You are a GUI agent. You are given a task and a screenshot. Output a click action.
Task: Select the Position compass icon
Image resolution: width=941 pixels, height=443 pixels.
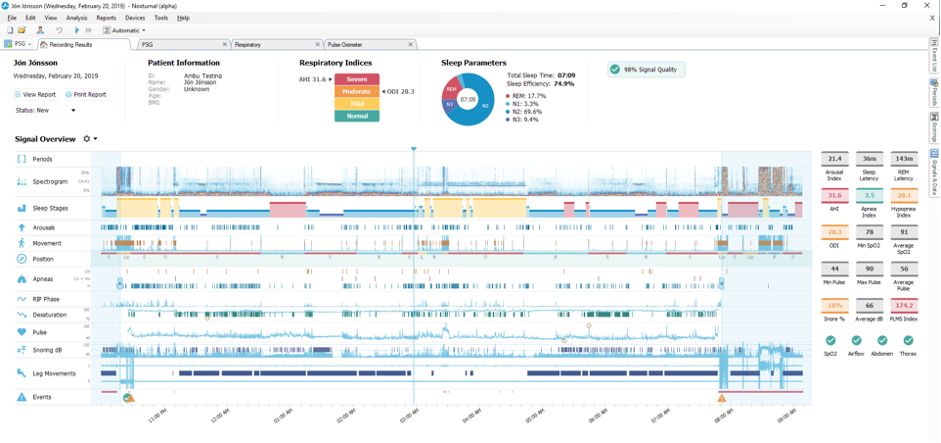21,259
